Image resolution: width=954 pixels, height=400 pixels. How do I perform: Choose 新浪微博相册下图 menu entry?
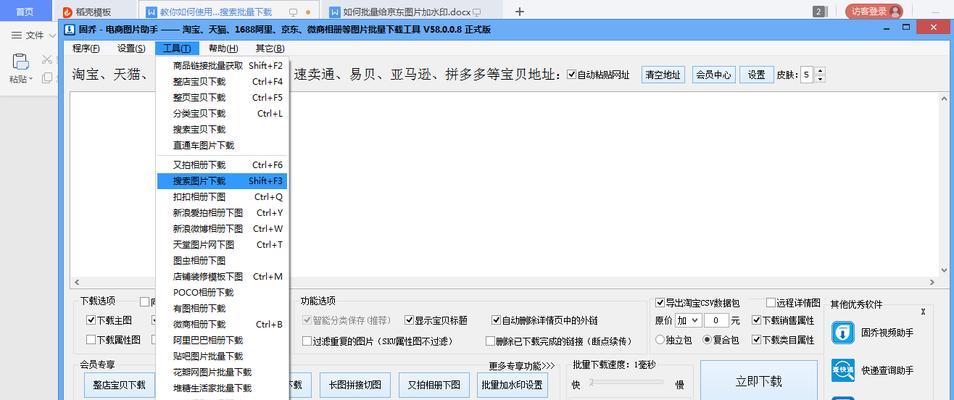pos(223,229)
